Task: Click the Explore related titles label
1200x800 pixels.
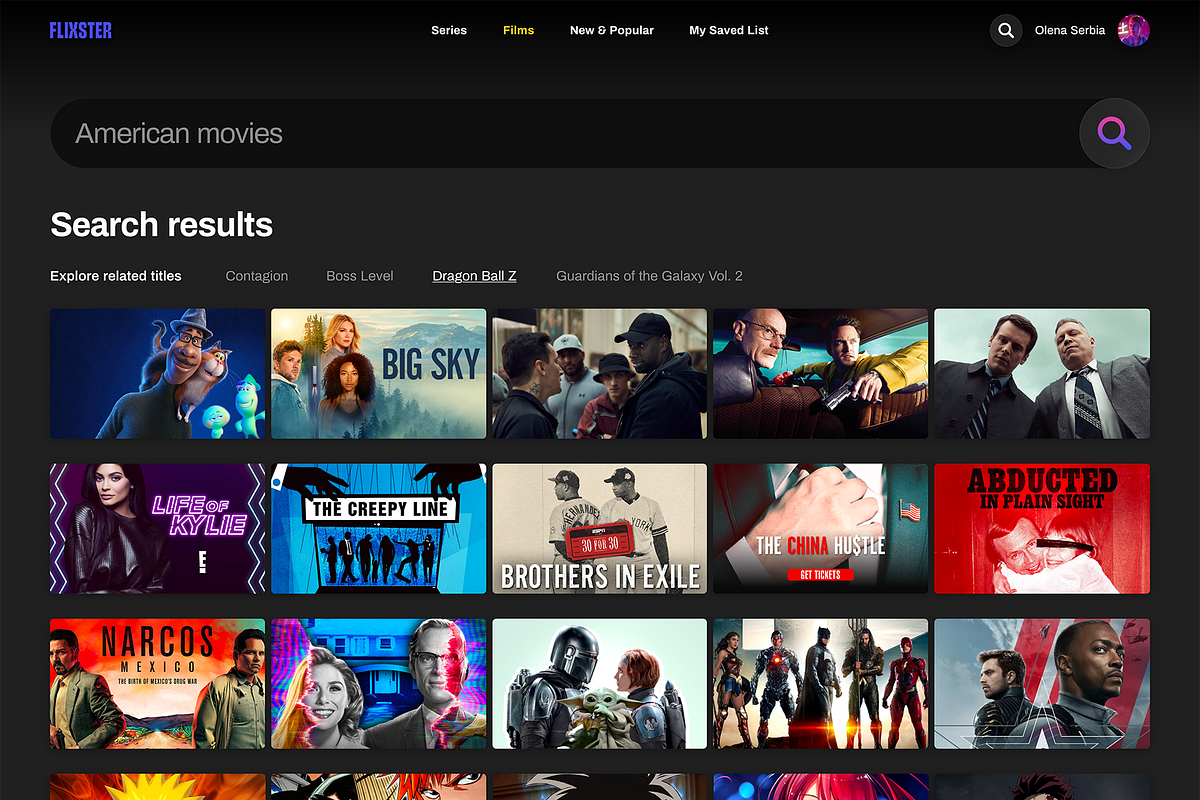Action: tap(116, 276)
